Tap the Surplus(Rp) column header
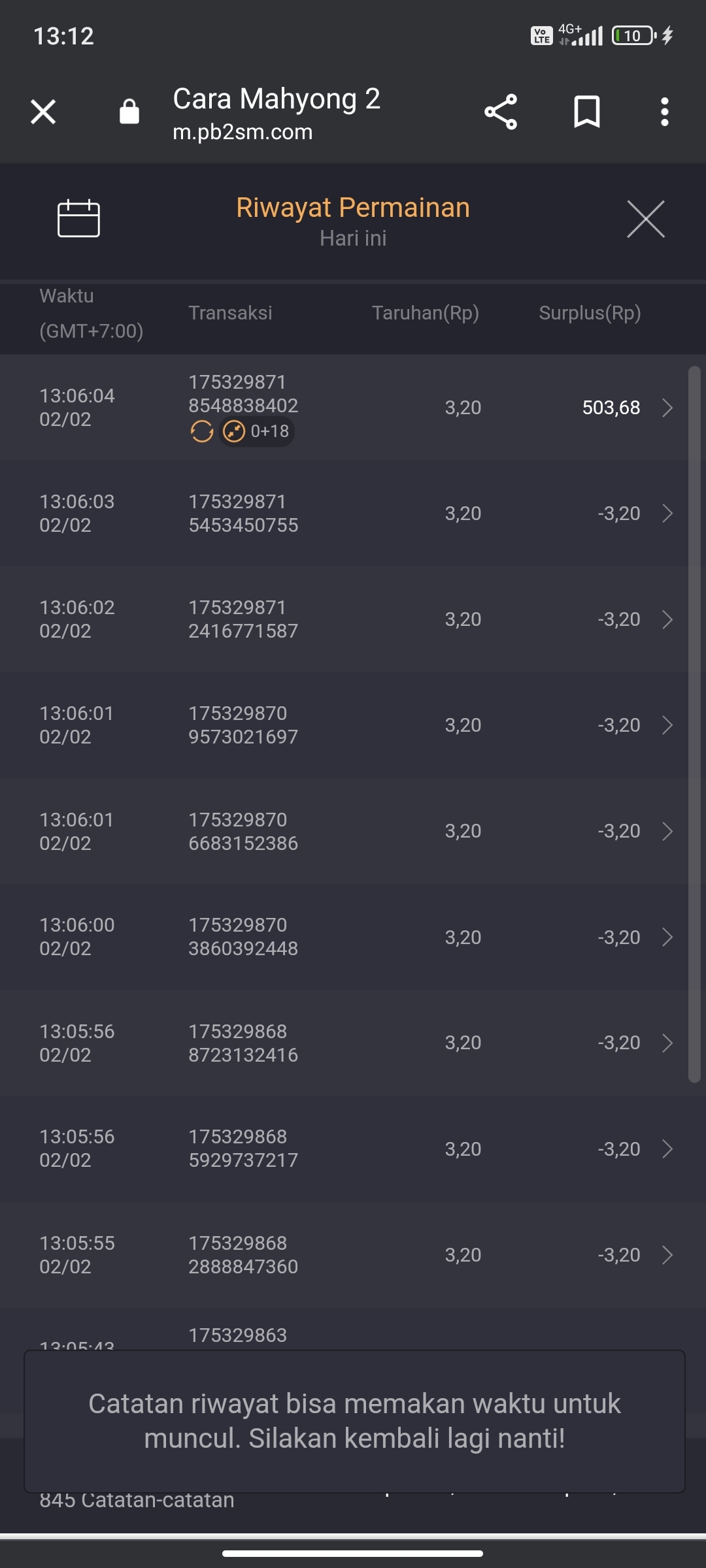Viewport: 706px width, 1568px height. (x=590, y=313)
